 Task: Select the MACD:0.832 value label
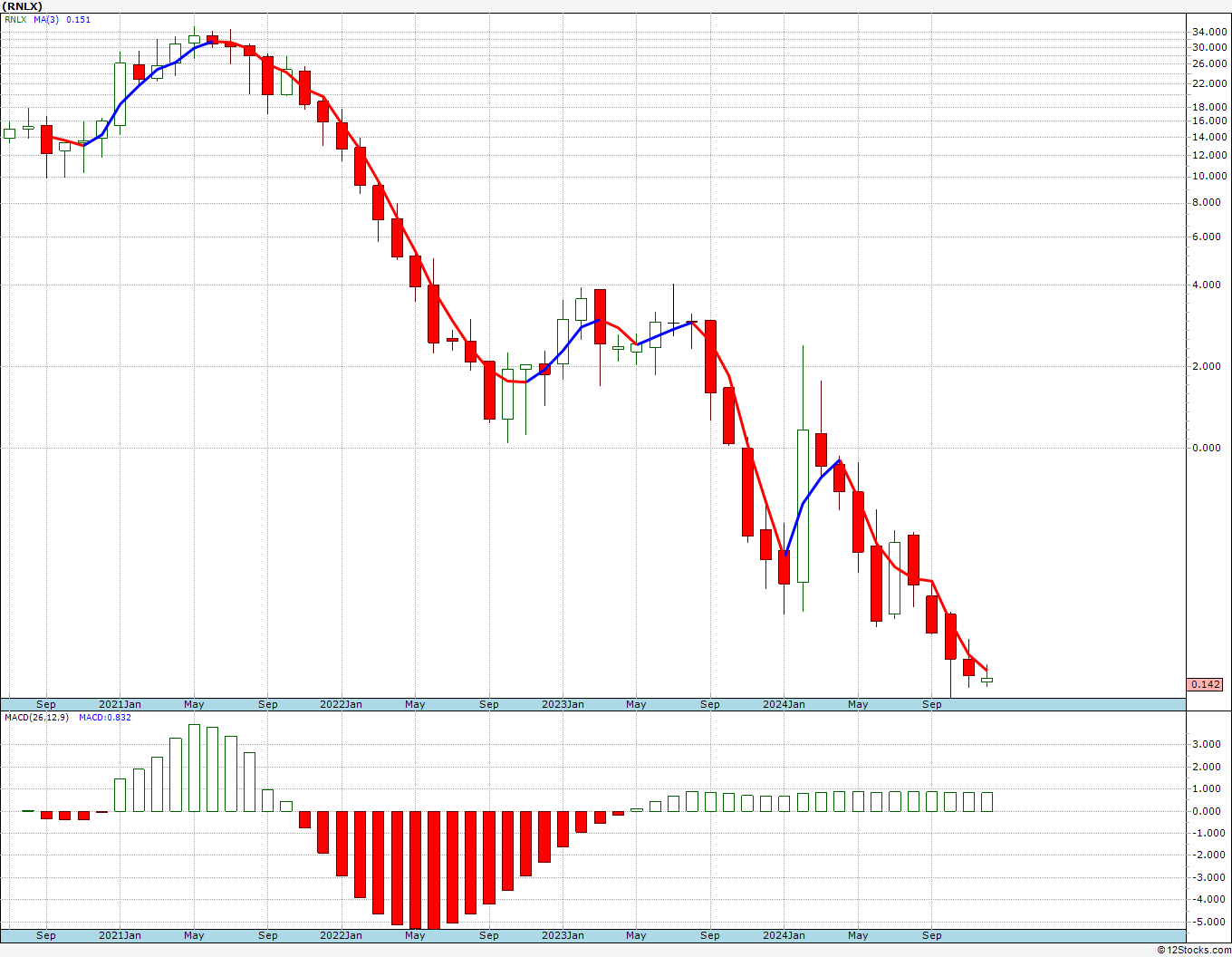tap(105, 718)
